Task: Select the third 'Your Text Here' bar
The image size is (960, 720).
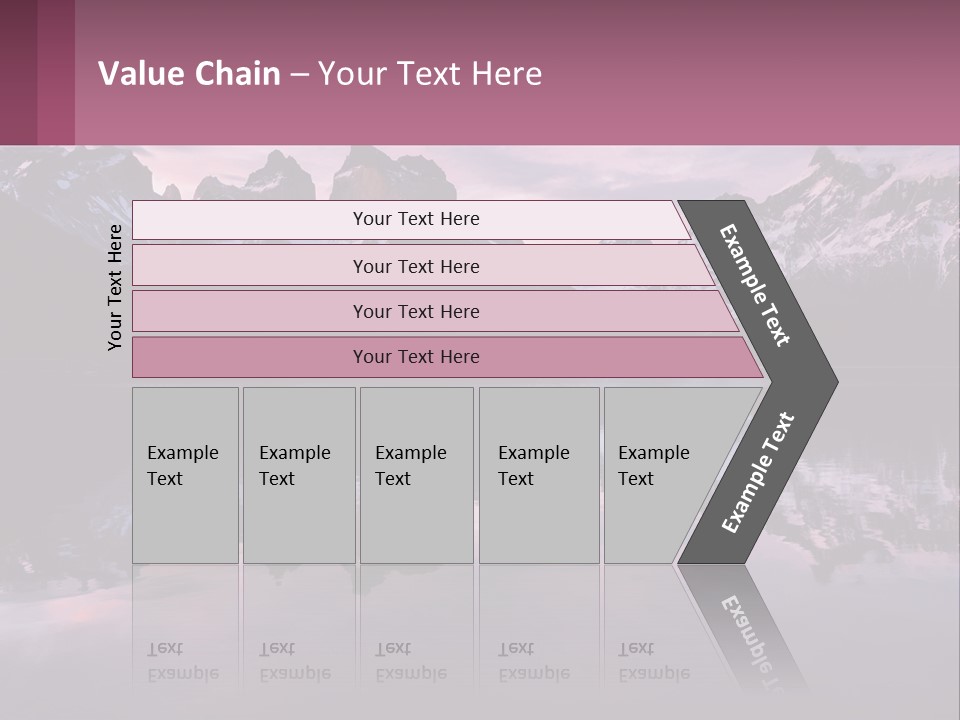Action: click(435, 311)
